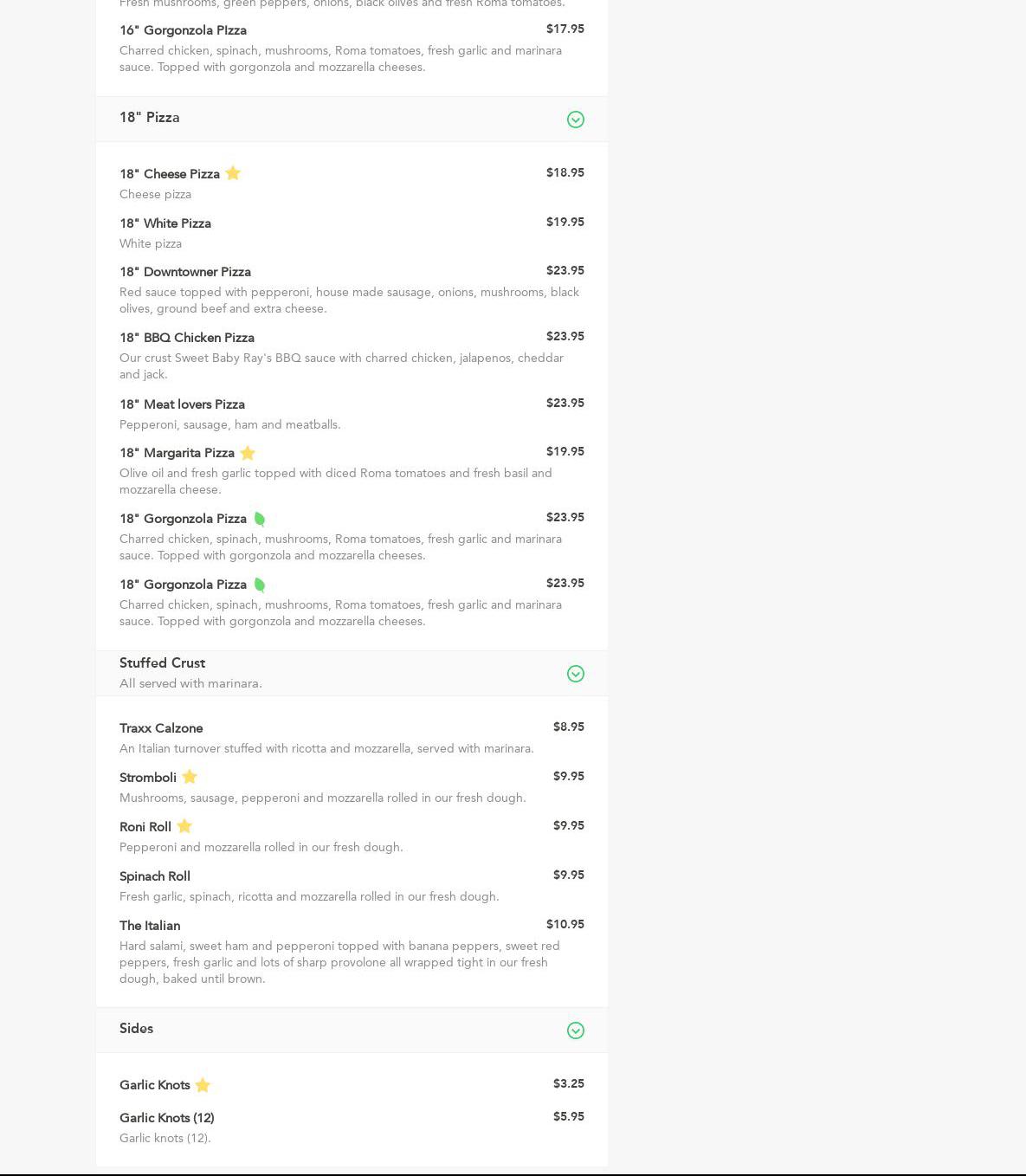Open the Traxx Calzone item
1026x1176 pixels.
[x=161, y=728]
